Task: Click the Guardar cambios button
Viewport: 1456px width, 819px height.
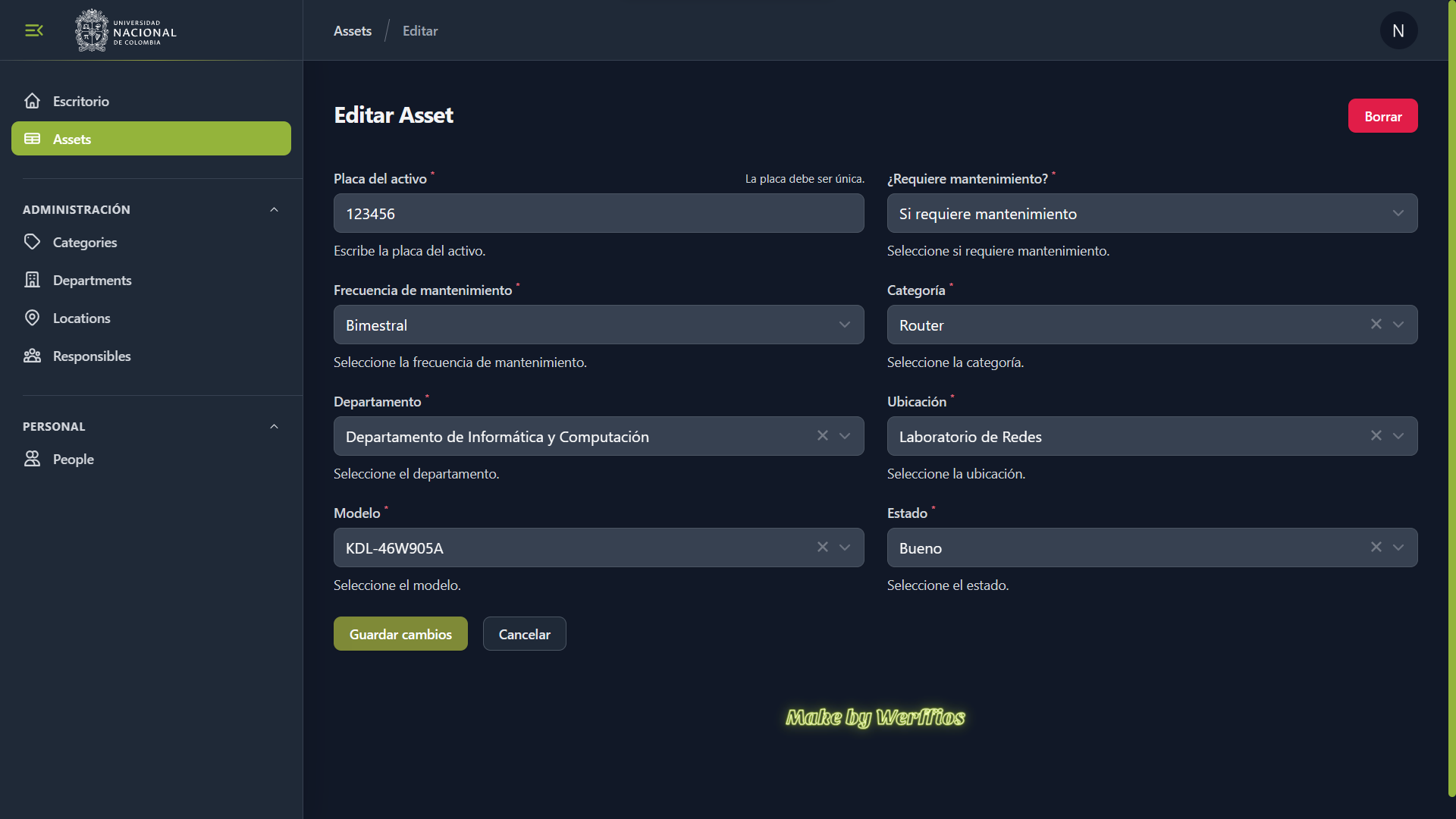Action: pos(400,634)
